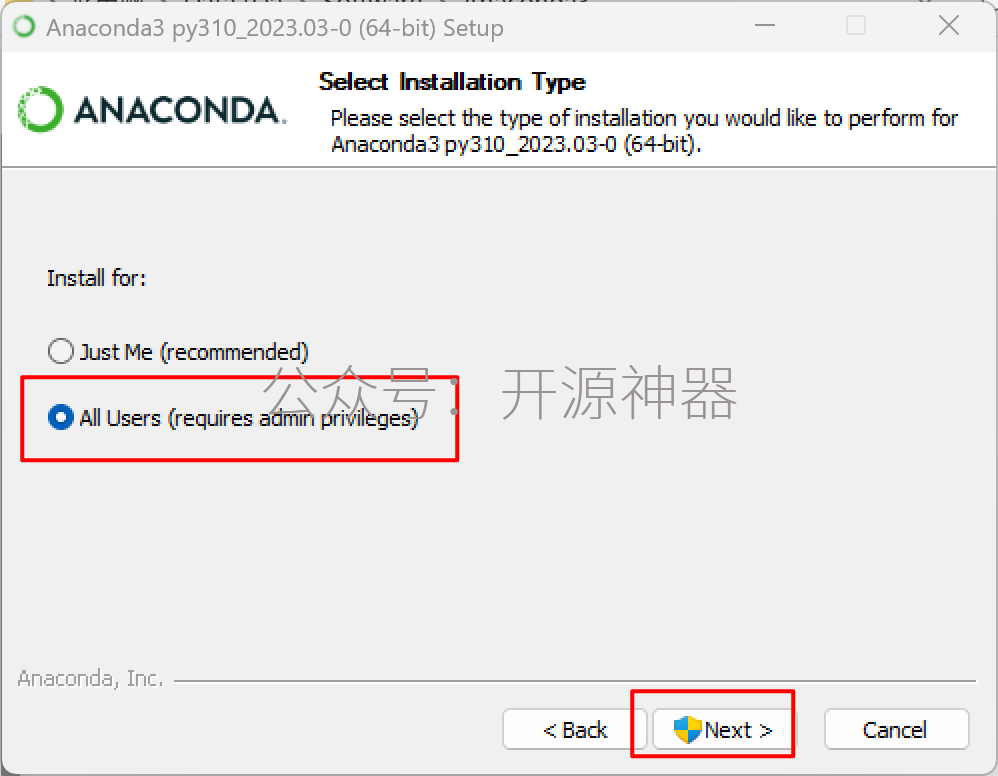
Task: Click the green Anaconda ring logo
Action: coord(41,109)
